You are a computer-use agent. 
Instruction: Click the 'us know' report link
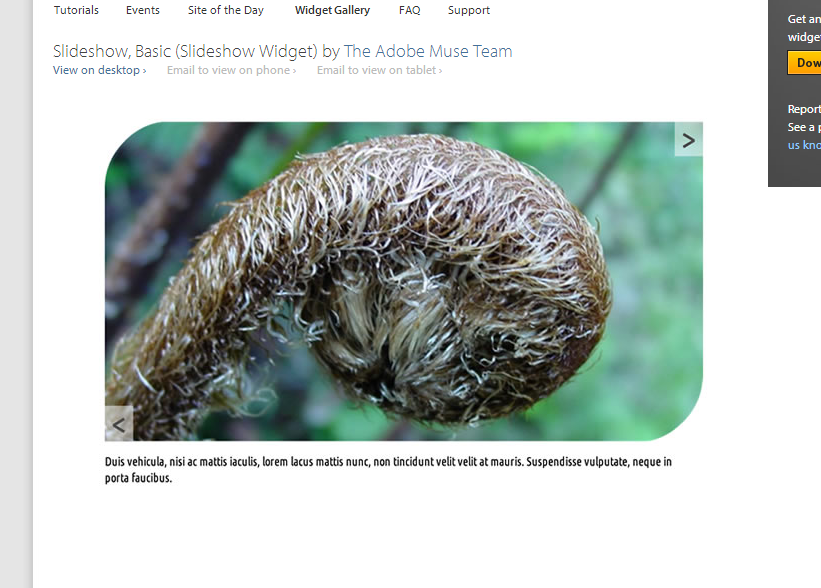[x=804, y=145]
